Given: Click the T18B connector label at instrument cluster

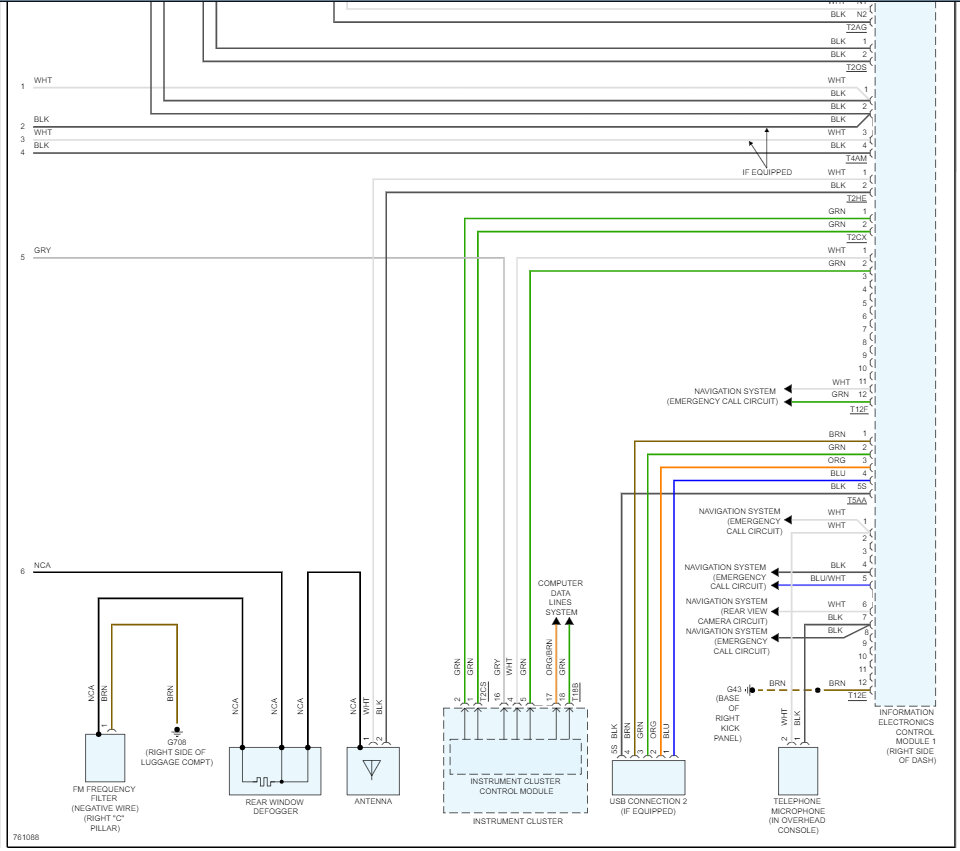Looking at the screenshot, I should [x=575, y=691].
